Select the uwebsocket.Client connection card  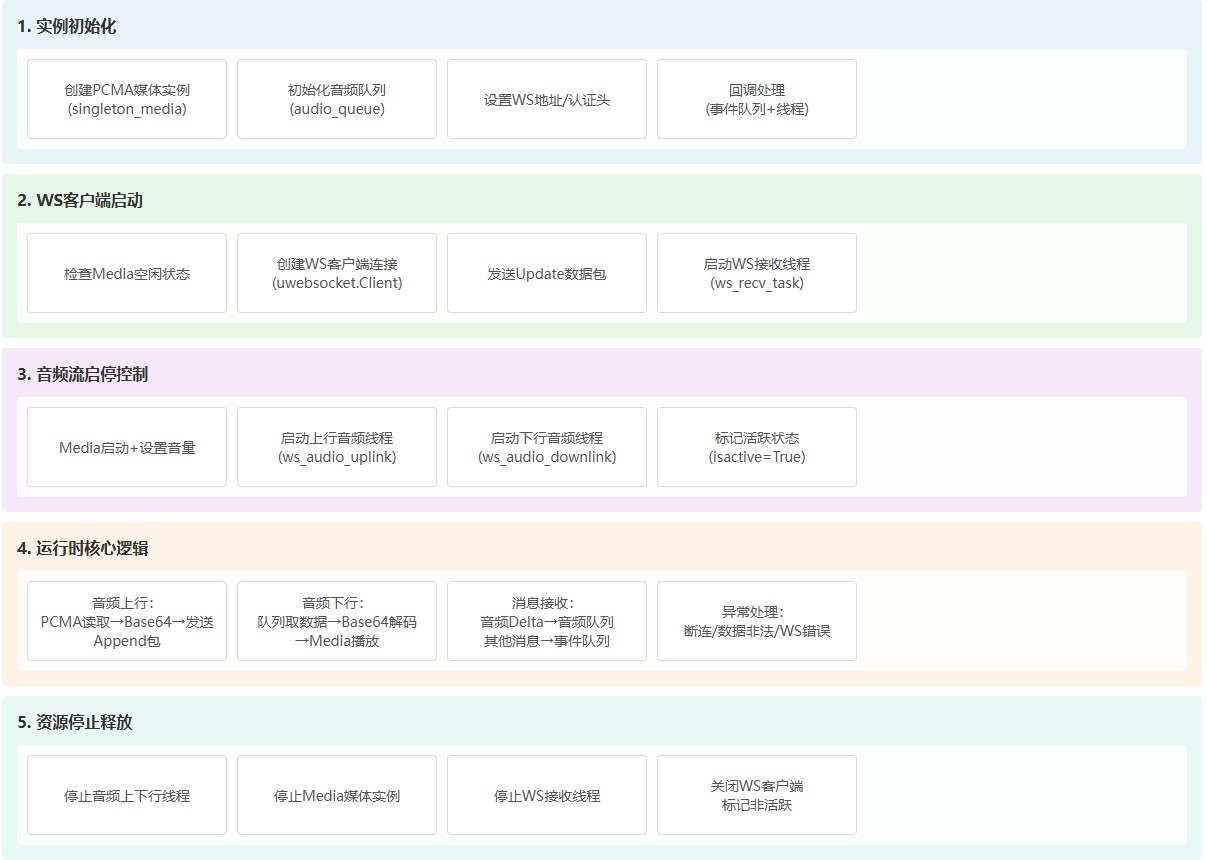(x=337, y=273)
